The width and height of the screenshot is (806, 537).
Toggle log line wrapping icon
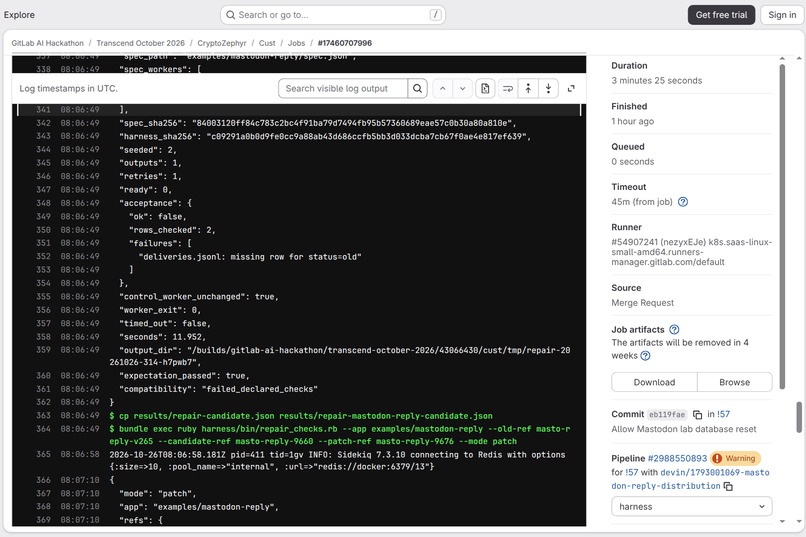(508, 88)
